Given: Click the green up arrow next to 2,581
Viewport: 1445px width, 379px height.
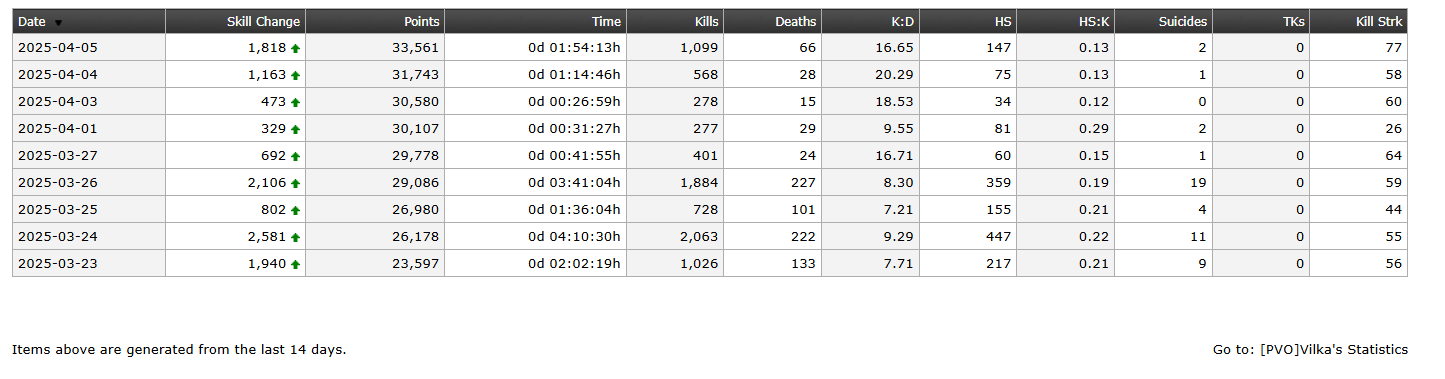Looking at the screenshot, I should point(296,237).
